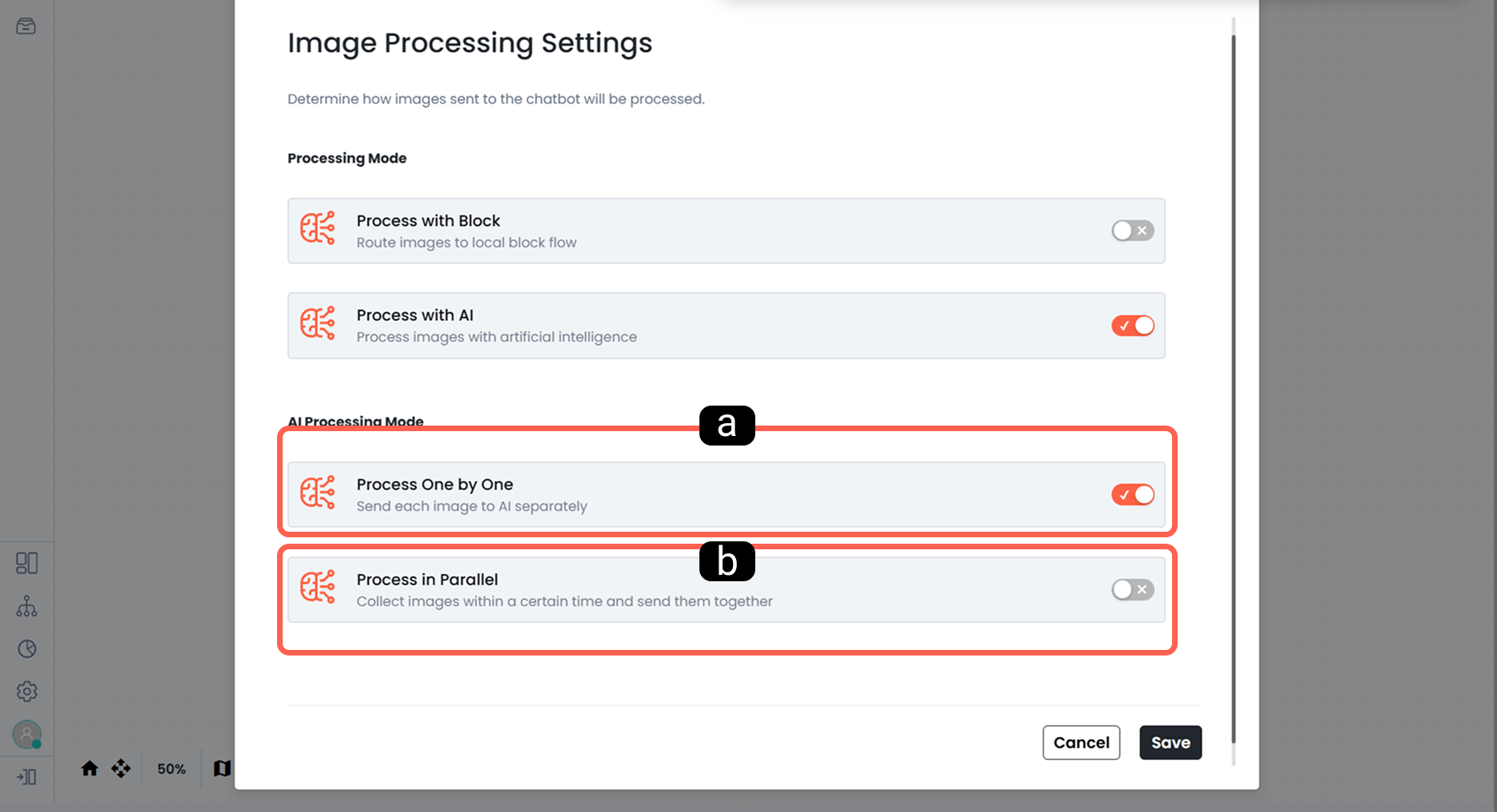Open the hierarchy tree sidebar icon
Viewport: 1497px width, 812px height.
point(26,606)
